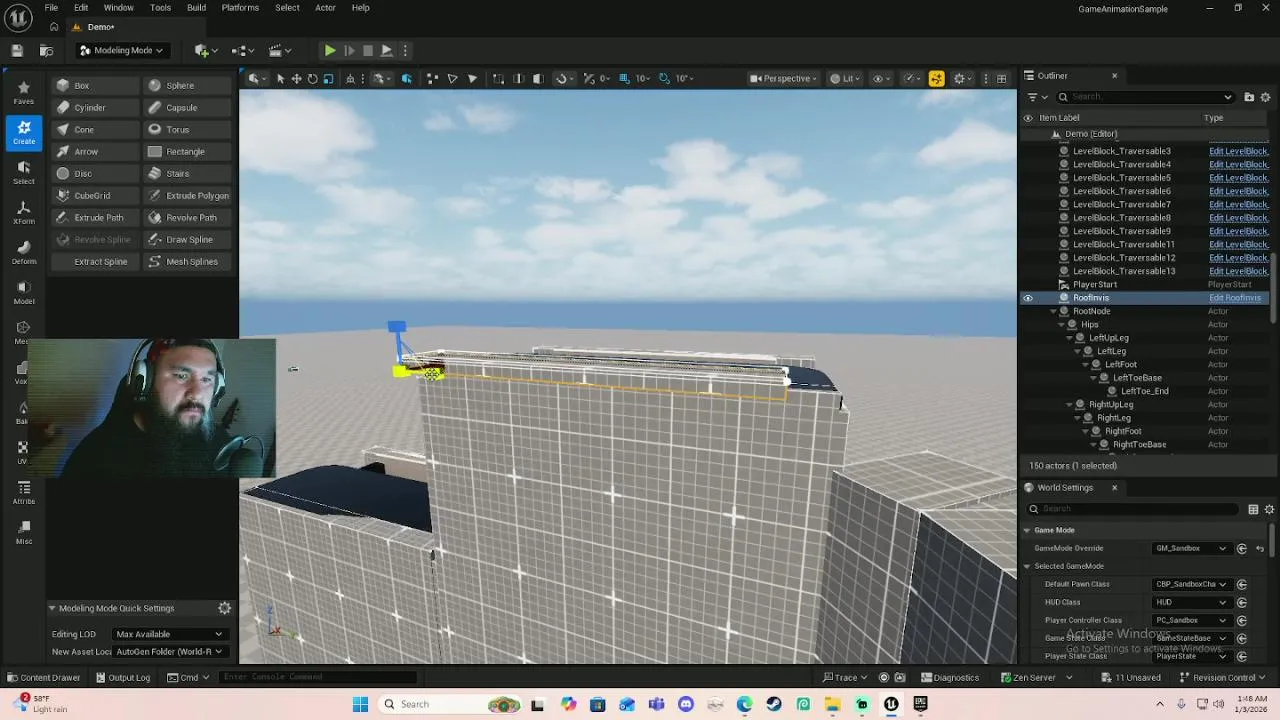Choose the Stairs shape tool
Image resolution: width=1280 pixels, height=720 pixels.
pos(189,174)
